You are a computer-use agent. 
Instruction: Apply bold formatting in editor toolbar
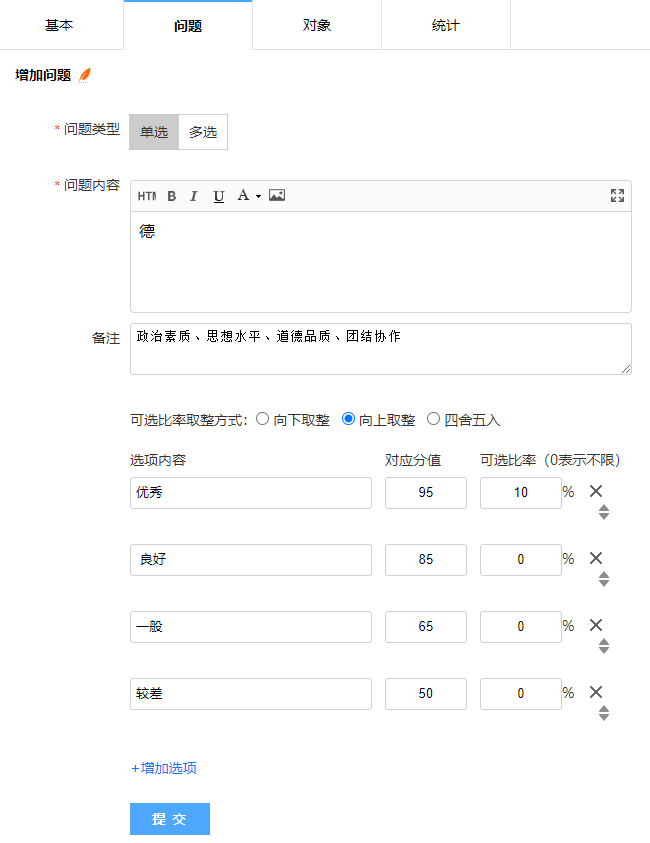(172, 196)
